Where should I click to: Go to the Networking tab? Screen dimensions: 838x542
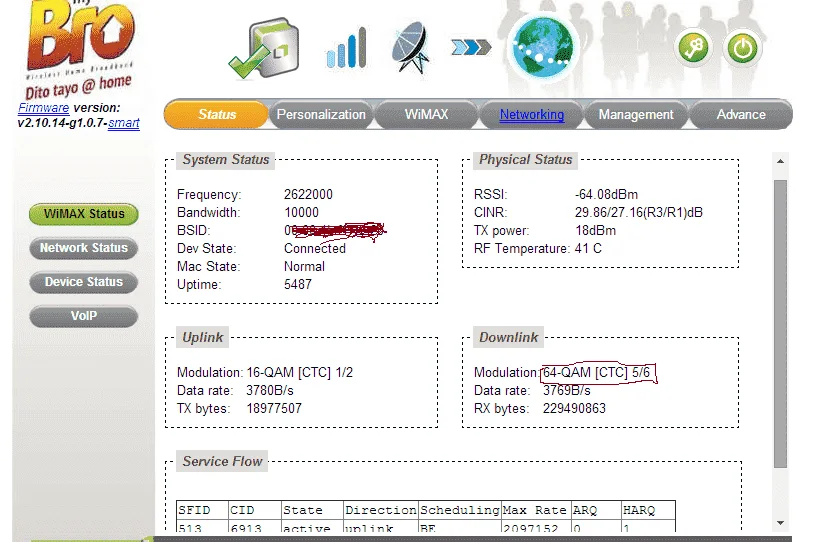tap(531, 114)
